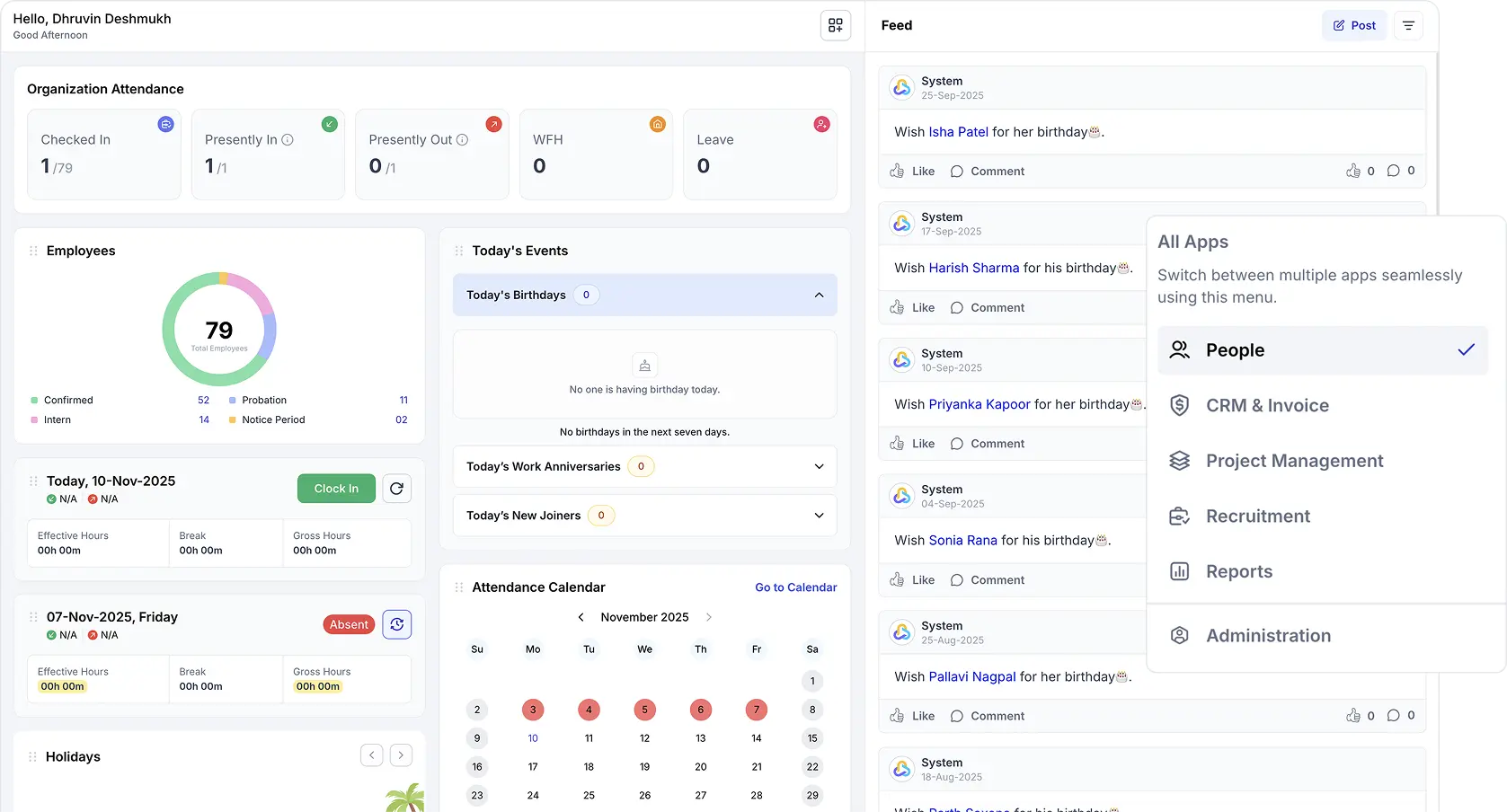Select CRM & Invoice from All Apps menu
The width and height of the screenshot is (1507, 812).
1267,405
